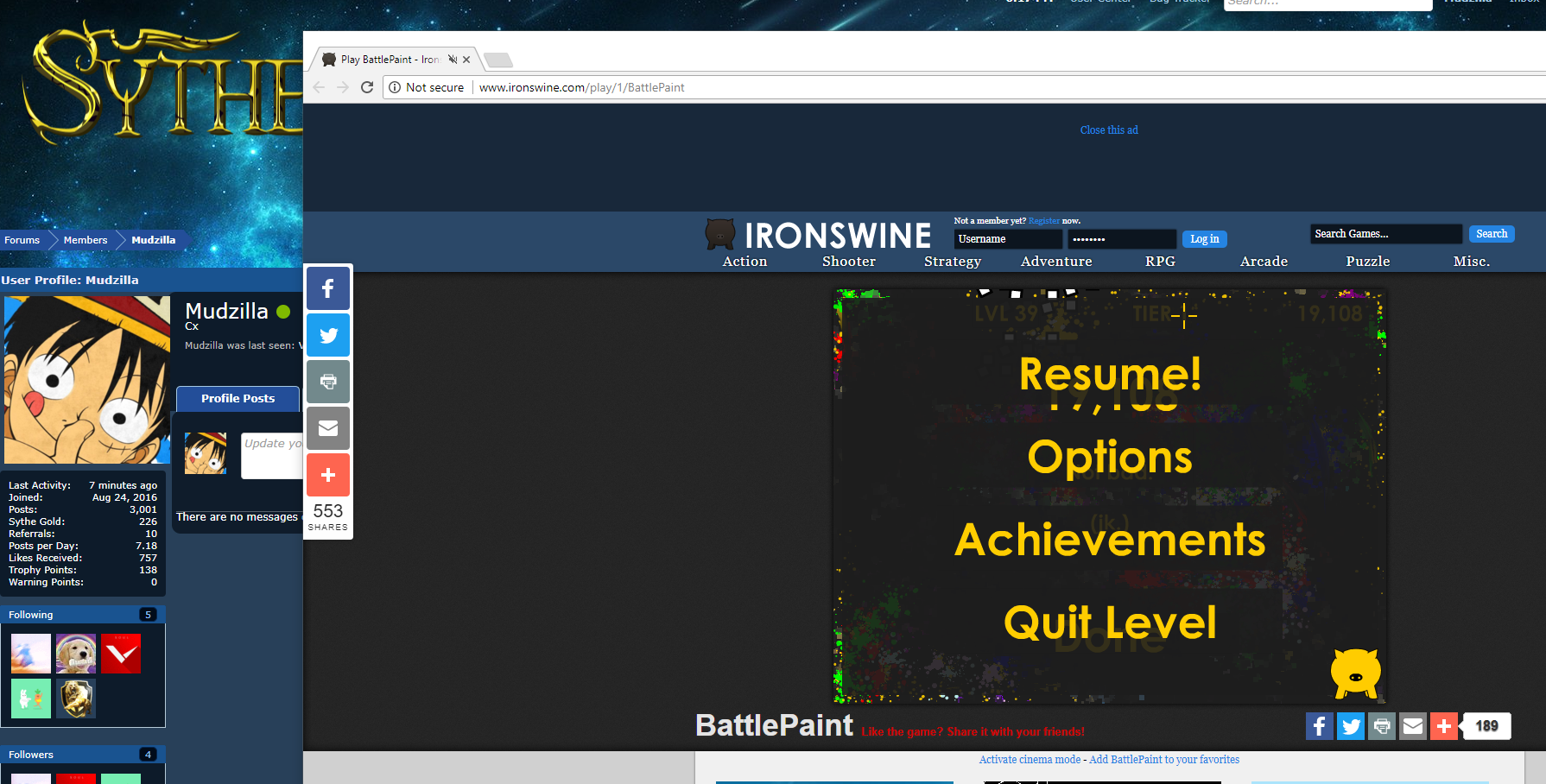The height and width of the screenshot is (784, 1546).
Task: Click the 189 share count
Action: pyautogui.click(x=1486, y=726)
